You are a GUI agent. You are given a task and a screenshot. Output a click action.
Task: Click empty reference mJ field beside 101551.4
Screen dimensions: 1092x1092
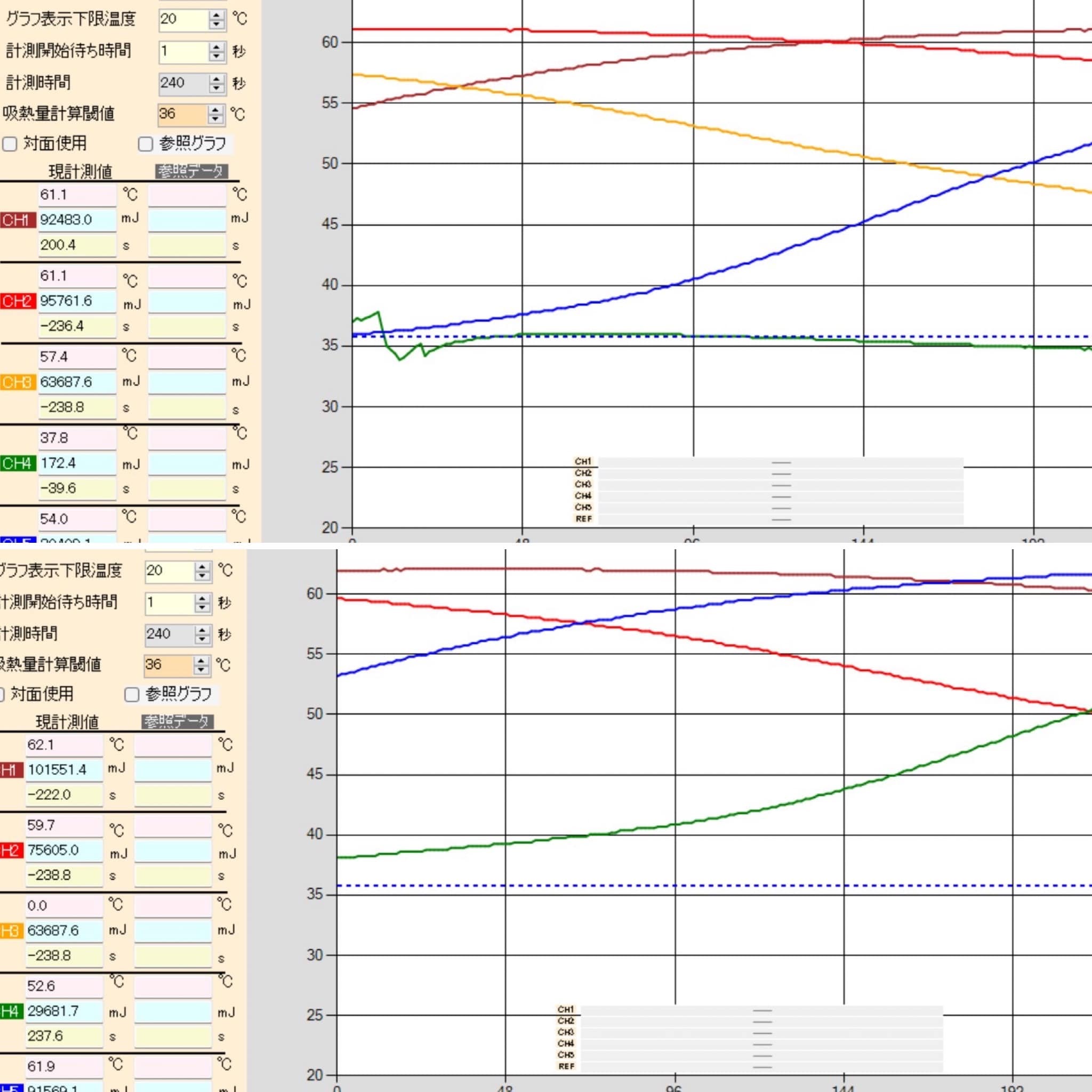click(x=173, y=770)
